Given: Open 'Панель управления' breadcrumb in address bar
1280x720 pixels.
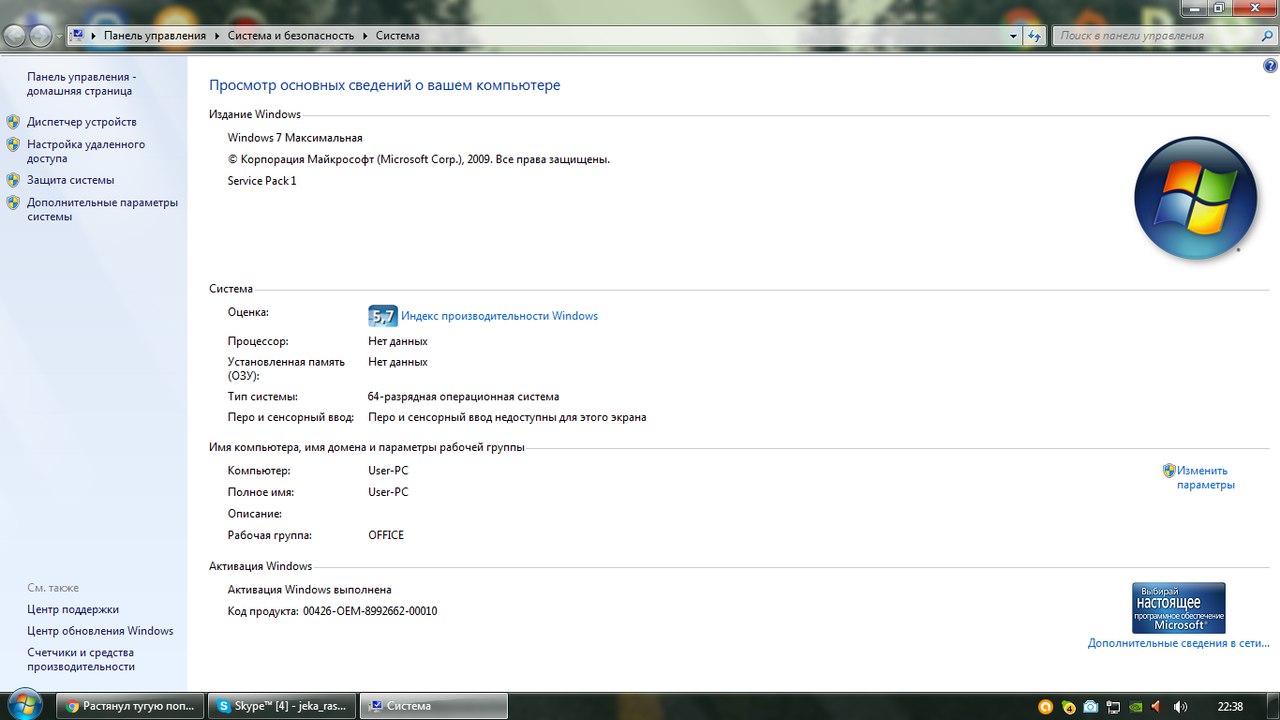Looking at the screenshot, I should tap(154, 36).
